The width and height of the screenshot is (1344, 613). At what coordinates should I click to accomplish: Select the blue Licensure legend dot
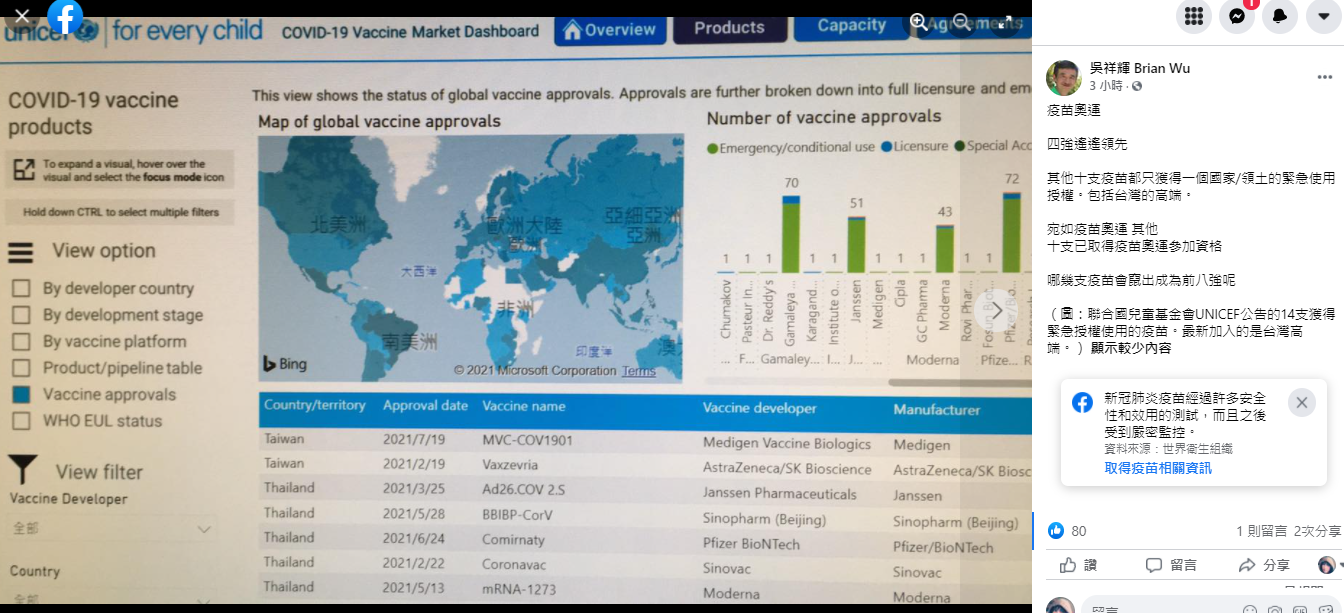(x=886, y=147)
